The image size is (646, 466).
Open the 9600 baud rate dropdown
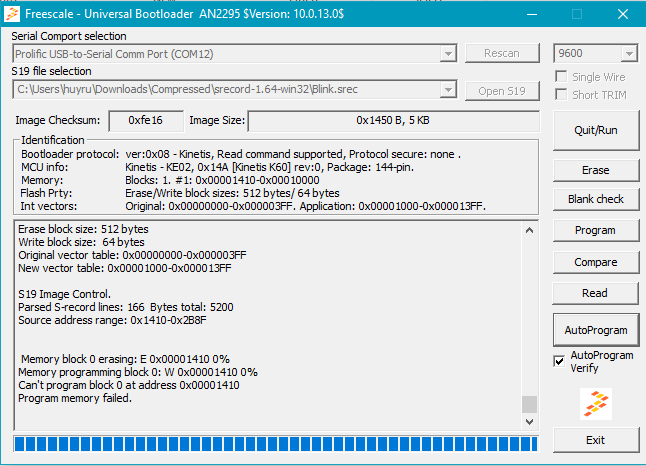(x=629, y=54)
